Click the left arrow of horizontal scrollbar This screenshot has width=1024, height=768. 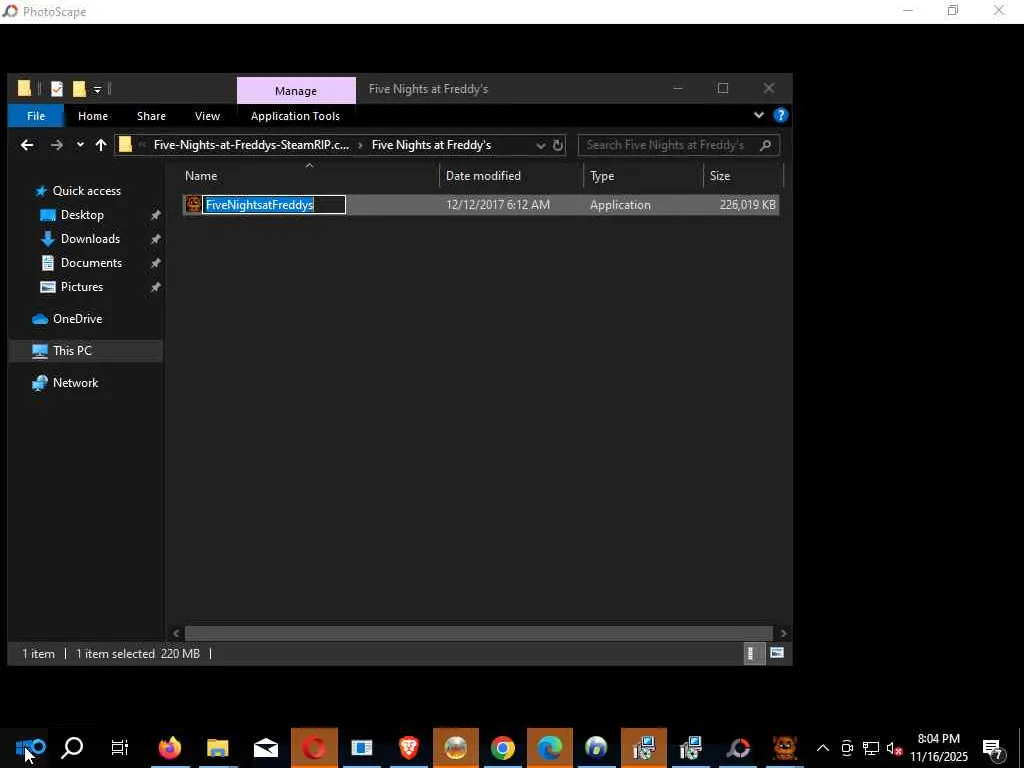click(176, 633)
